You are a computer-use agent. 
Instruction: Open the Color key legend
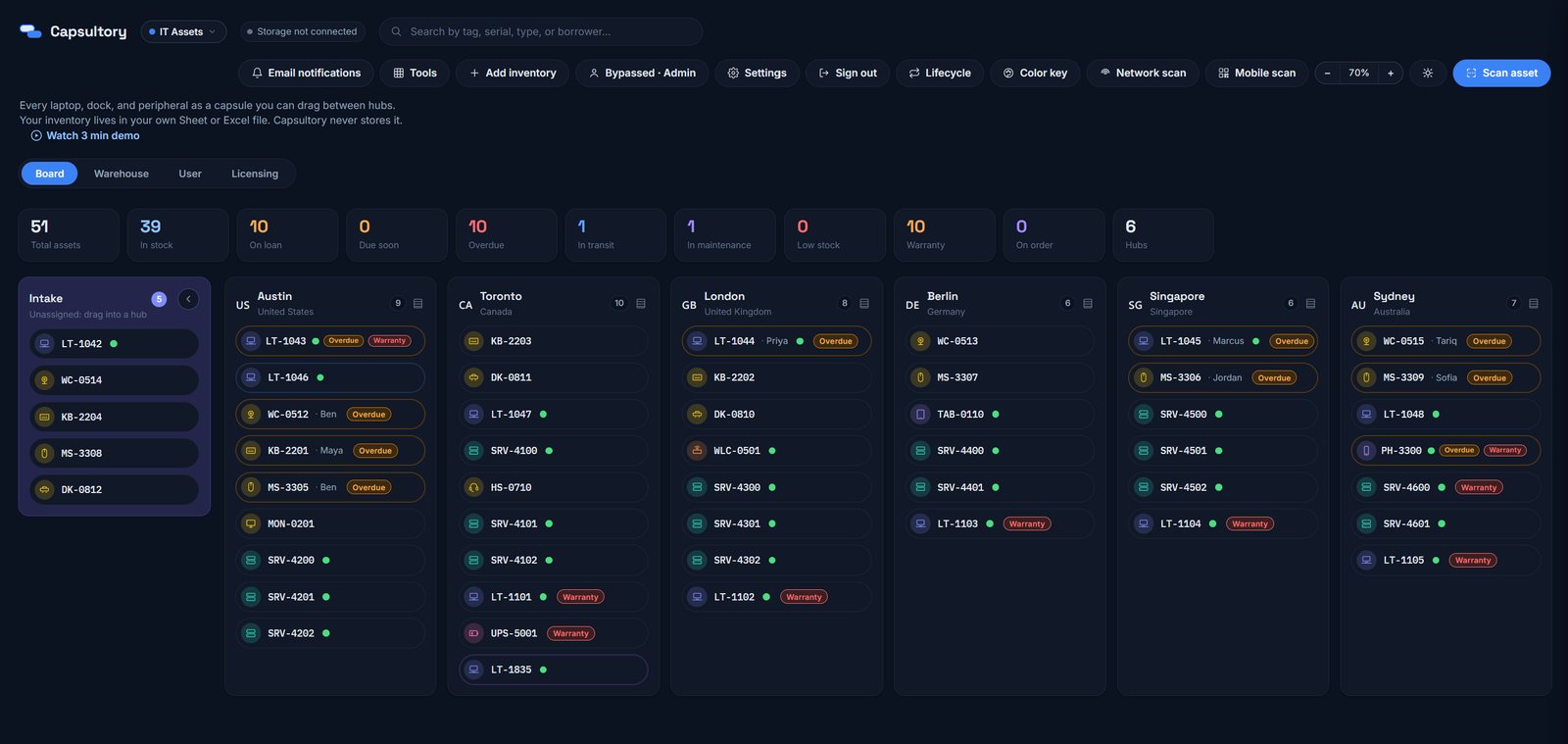[1035, 74]
